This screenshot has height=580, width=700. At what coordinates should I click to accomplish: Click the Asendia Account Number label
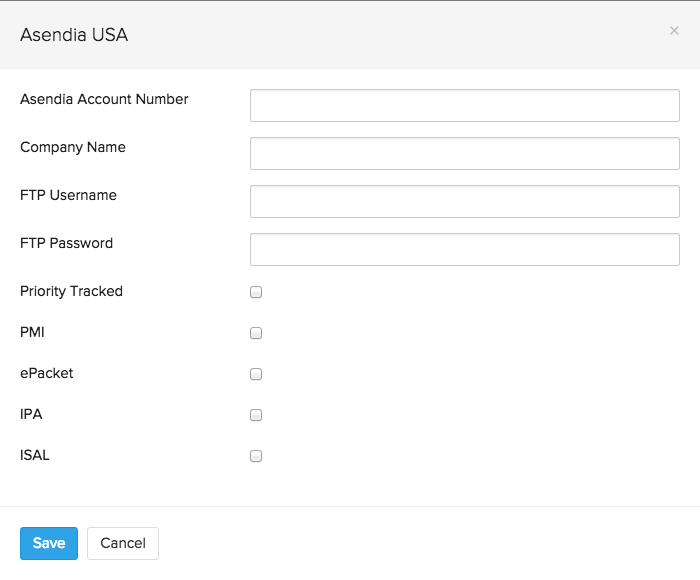pos(104,99)
